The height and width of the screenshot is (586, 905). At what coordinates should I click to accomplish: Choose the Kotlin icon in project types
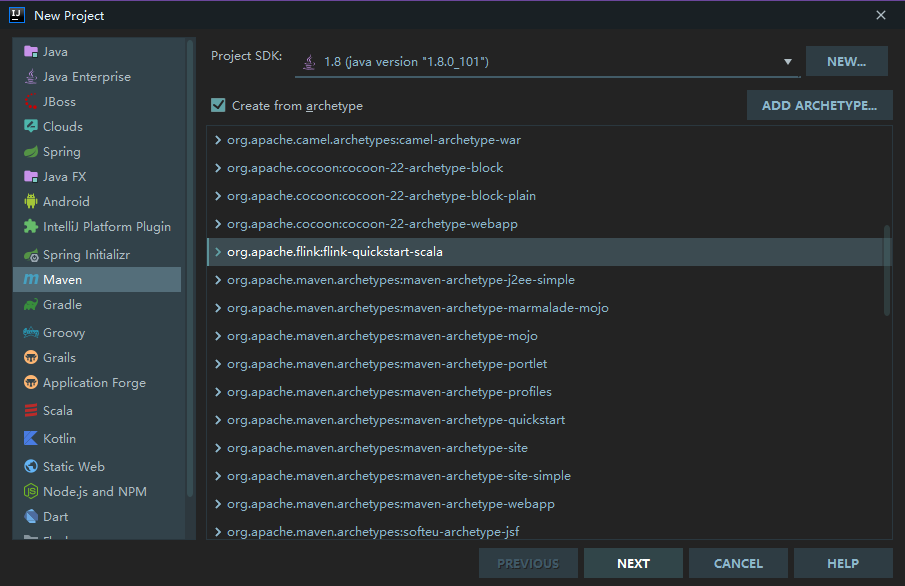point(31,439)
